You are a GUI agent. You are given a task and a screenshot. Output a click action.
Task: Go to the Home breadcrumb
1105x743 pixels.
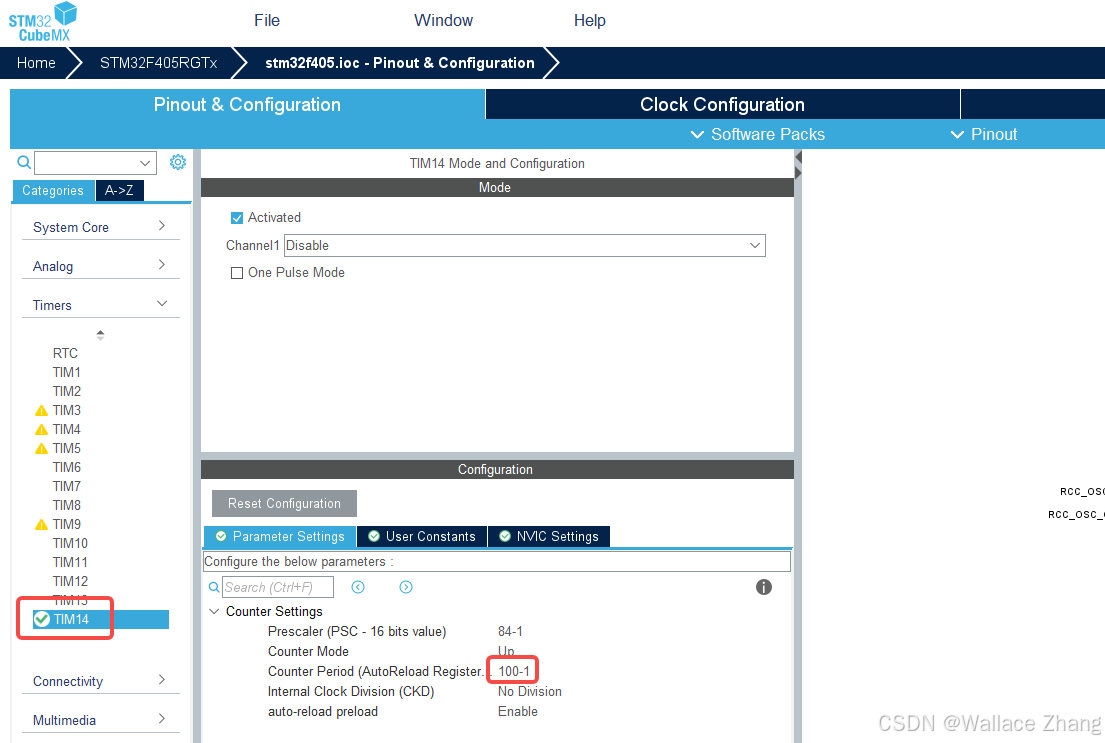click(36, 63)
